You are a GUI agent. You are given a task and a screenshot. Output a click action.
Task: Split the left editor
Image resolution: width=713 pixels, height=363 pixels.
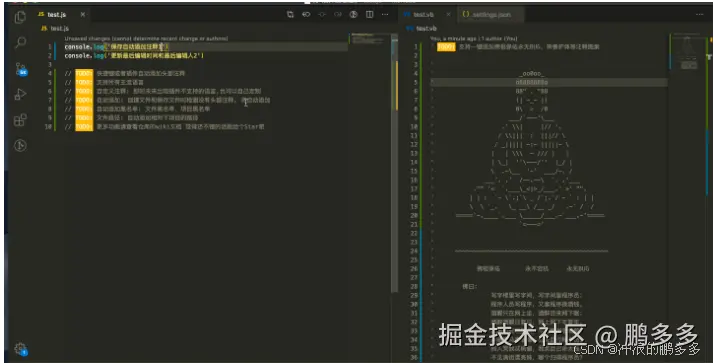(369, 15)
